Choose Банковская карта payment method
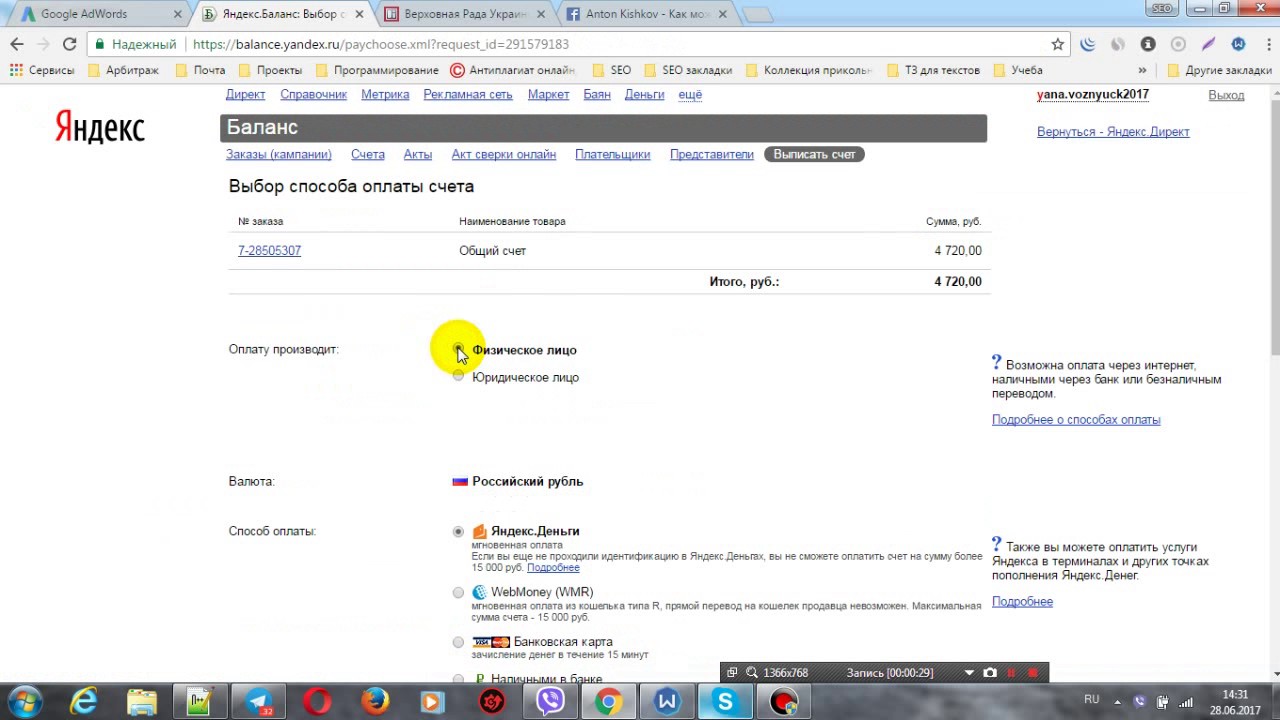Viewport: 1280px width, 720px height. pyautogui.click(x=458, y=642)
